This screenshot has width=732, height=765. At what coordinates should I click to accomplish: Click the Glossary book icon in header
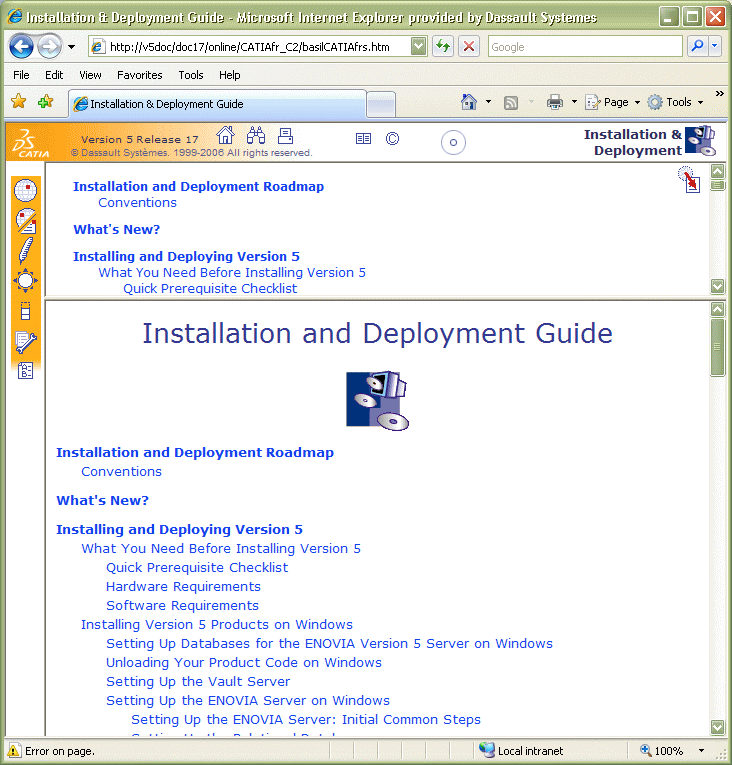363,139
